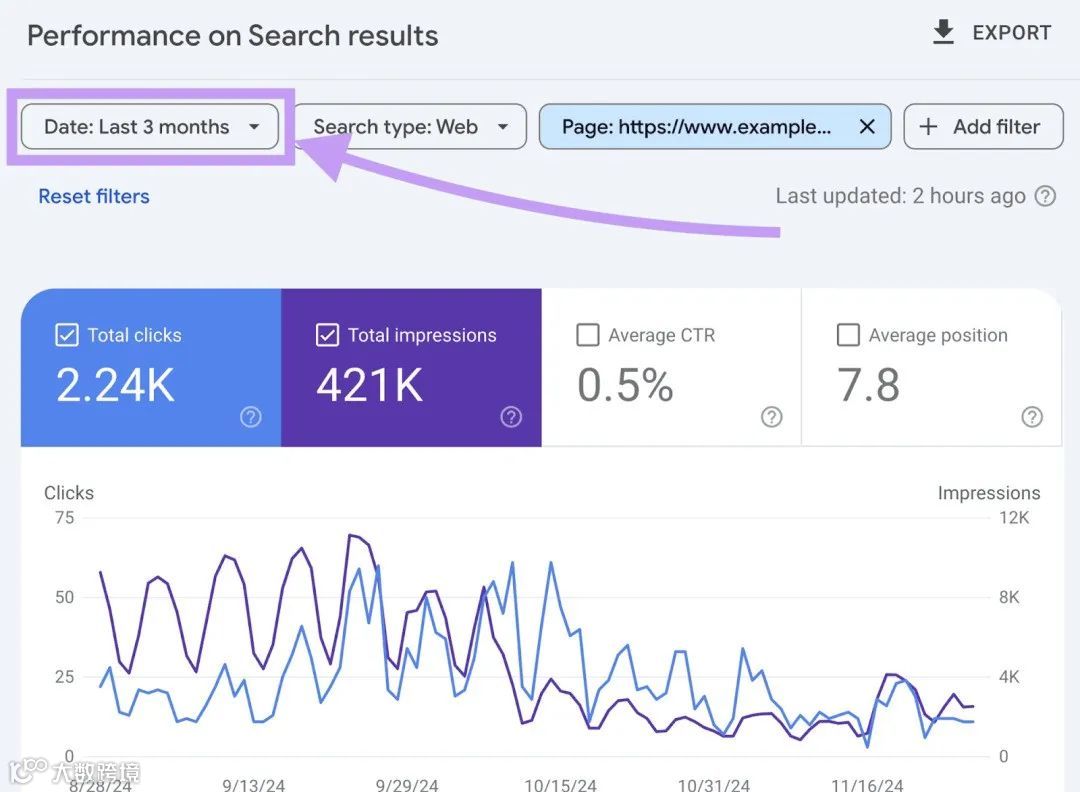Viewport: 1080px width, 792px height.
Task: Click help icon on Average CTR card
Action: (772, 417)
